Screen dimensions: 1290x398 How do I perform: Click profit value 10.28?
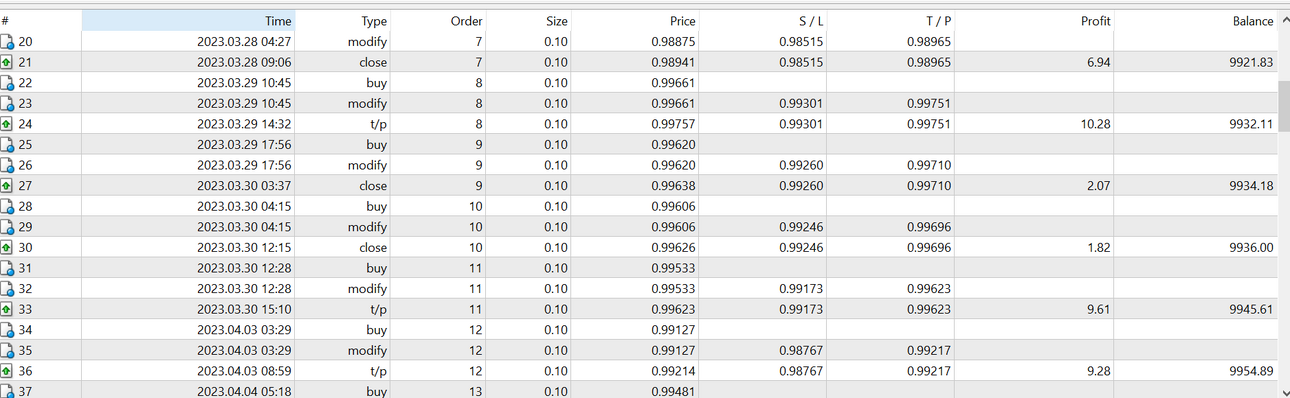coord(1095,124)
